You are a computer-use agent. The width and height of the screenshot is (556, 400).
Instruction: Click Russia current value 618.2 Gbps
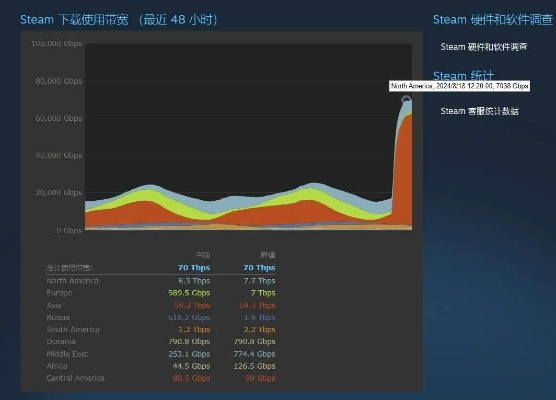tap(189, 317)
